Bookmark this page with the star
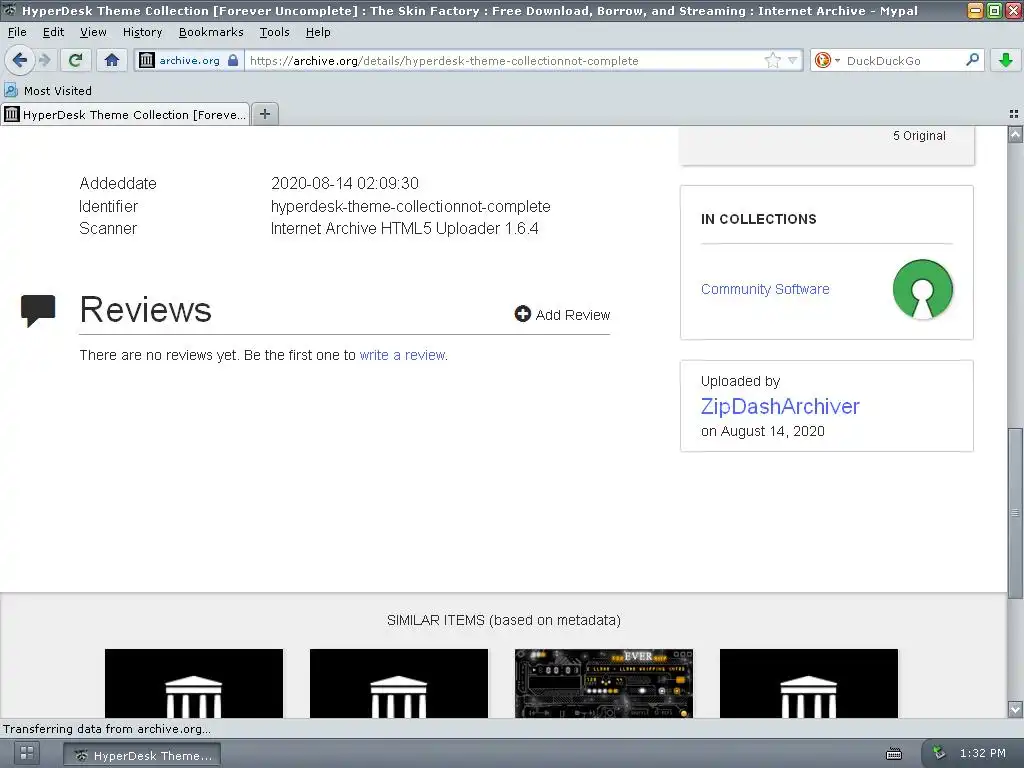This screenshot has width=1024, height=768. pyautogui.click(x=773, y=60)
